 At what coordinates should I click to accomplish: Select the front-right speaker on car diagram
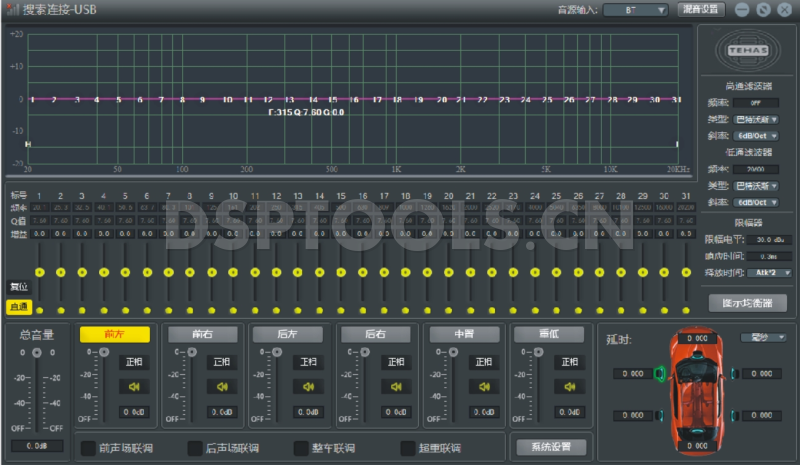[x=736, y=374]
